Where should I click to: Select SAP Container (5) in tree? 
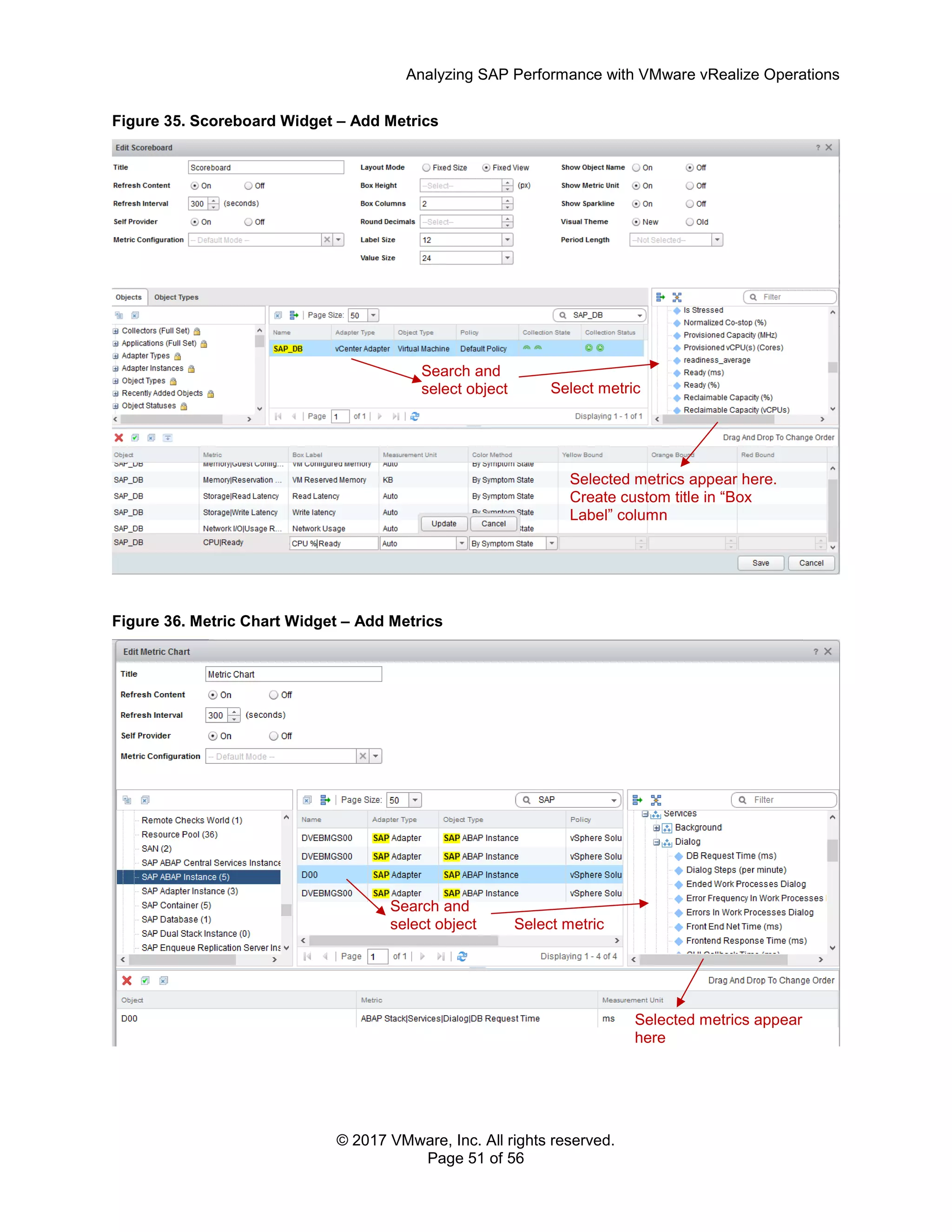point(177,905)
